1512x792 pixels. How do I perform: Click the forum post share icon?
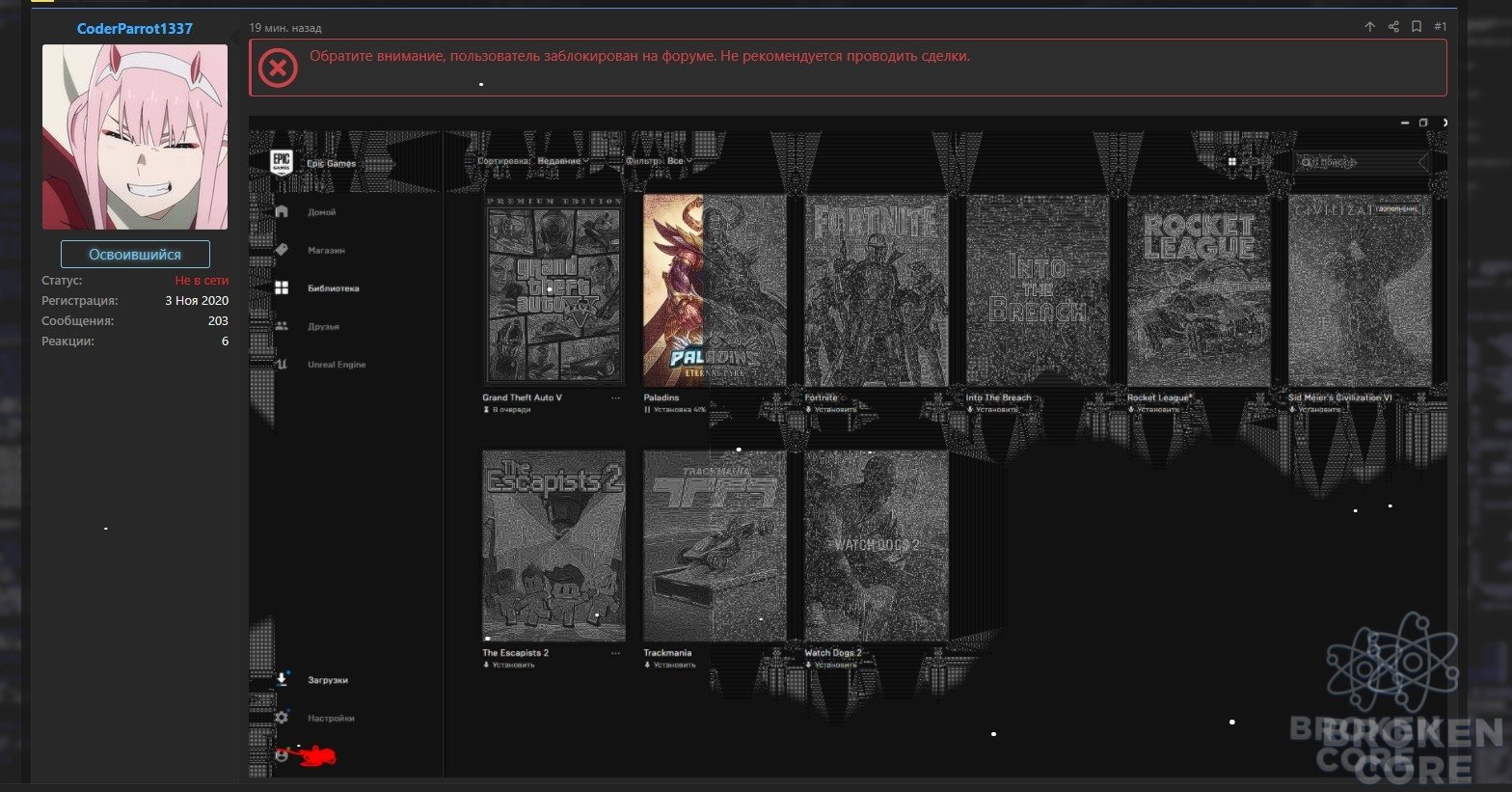1393,27
